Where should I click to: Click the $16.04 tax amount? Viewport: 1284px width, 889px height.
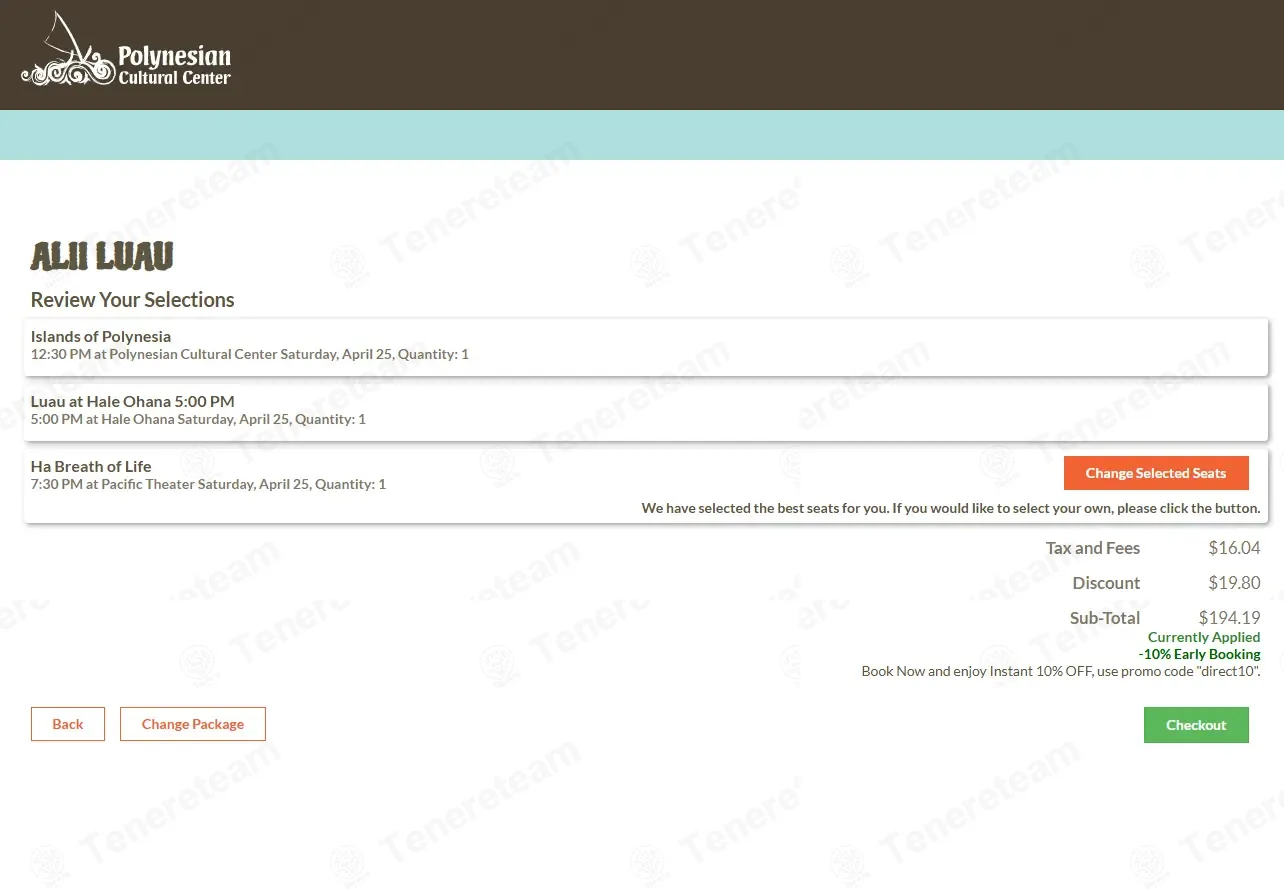[x=1234, y=548]
